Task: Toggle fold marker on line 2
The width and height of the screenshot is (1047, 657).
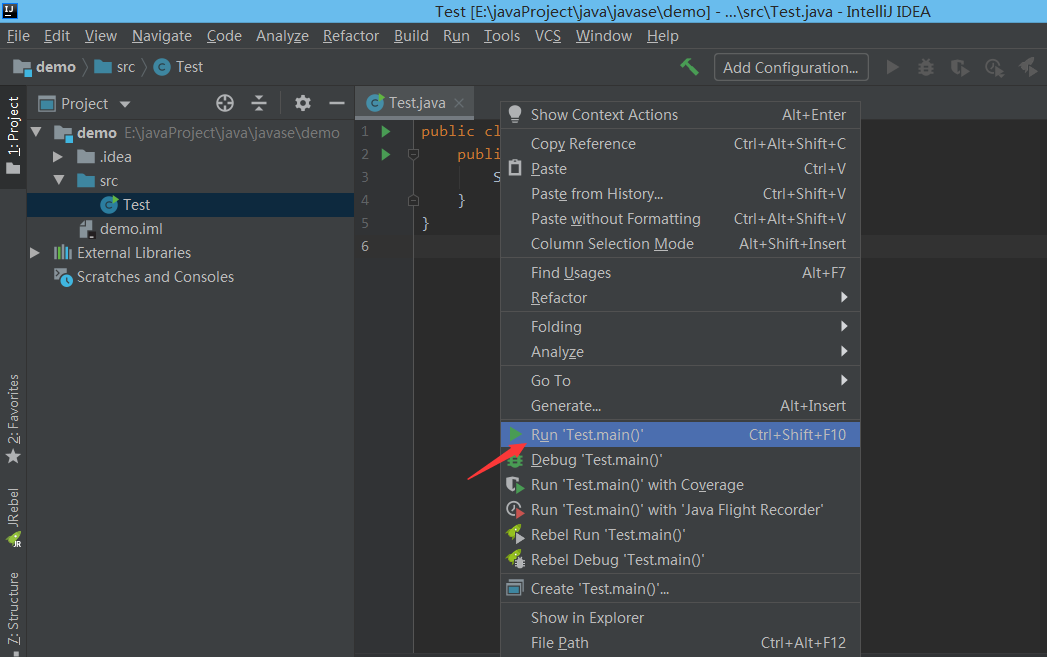Action: point(413,154)
